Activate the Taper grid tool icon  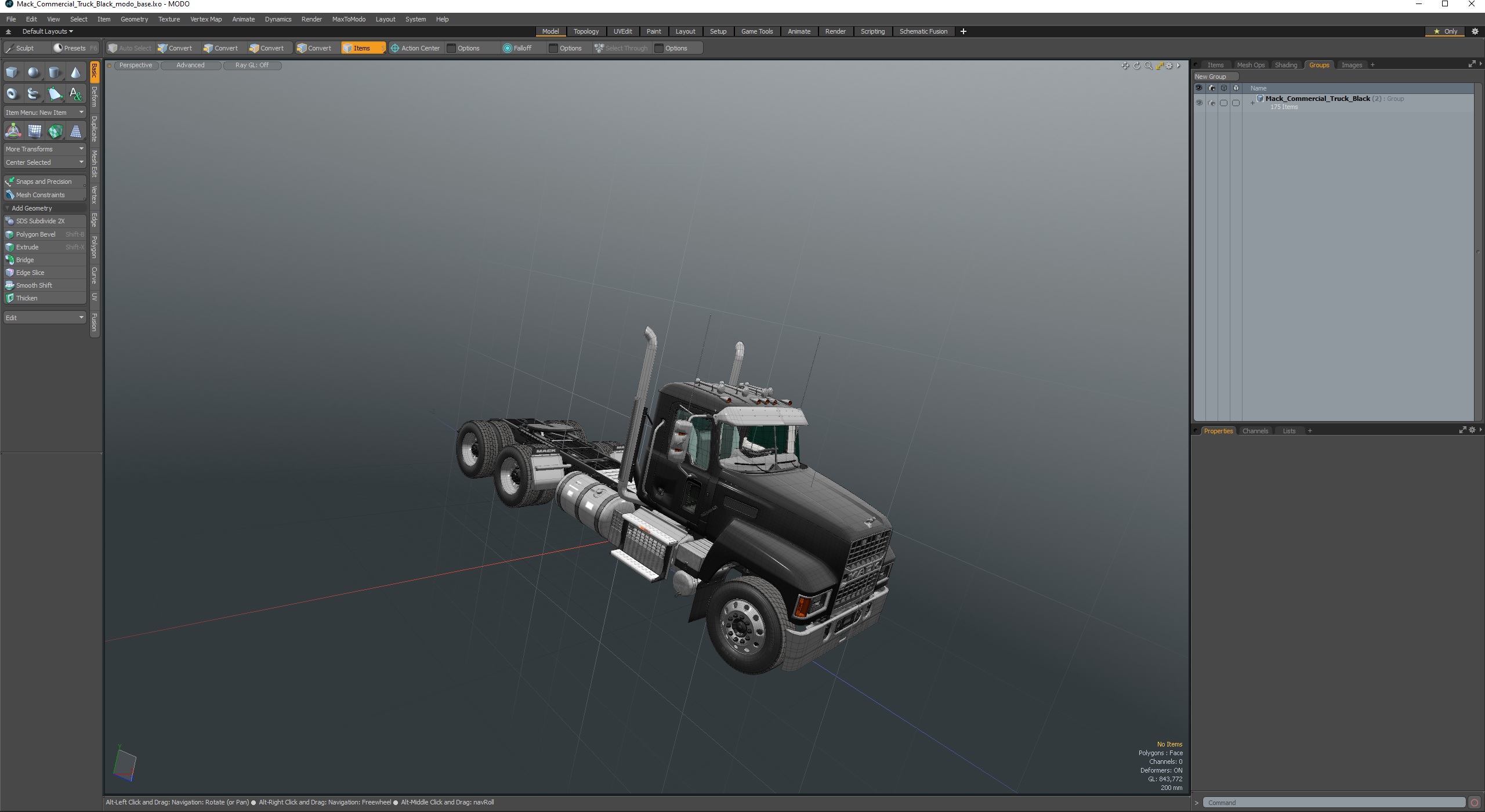click(76, 131)
